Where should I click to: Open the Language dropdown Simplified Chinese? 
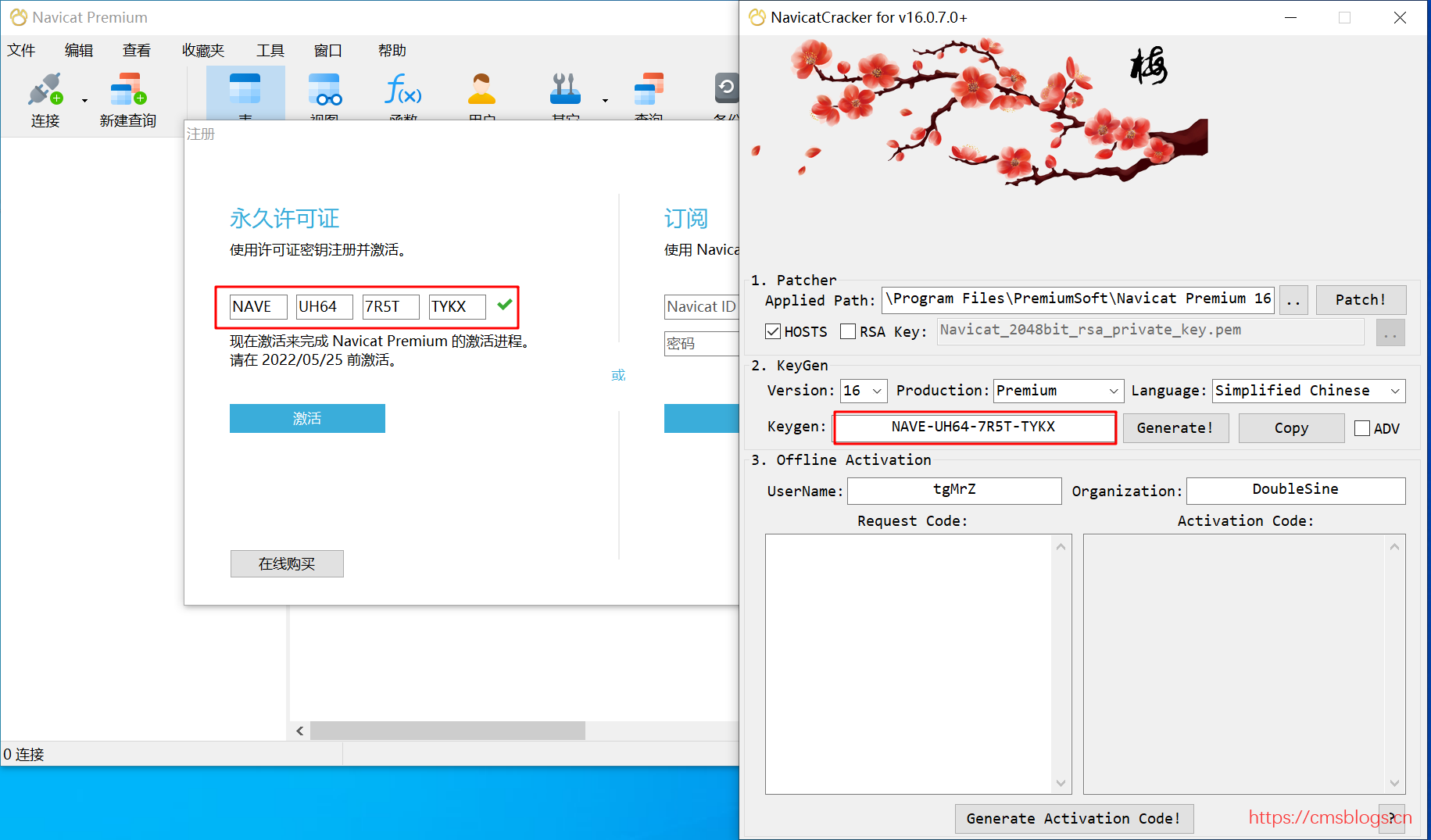click(x=1308, y=391)
